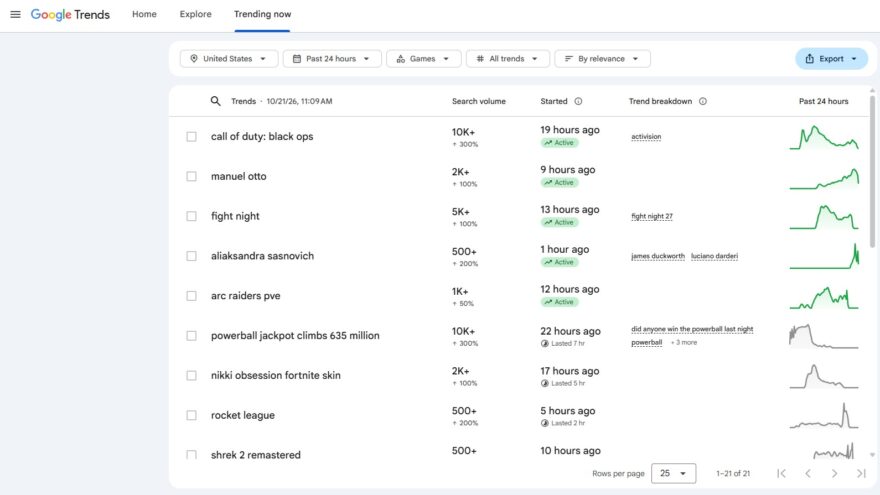This screenshot has width=880, height=495.
Task: Open the United States location dropdown
Action: click(x=229, y=58)
